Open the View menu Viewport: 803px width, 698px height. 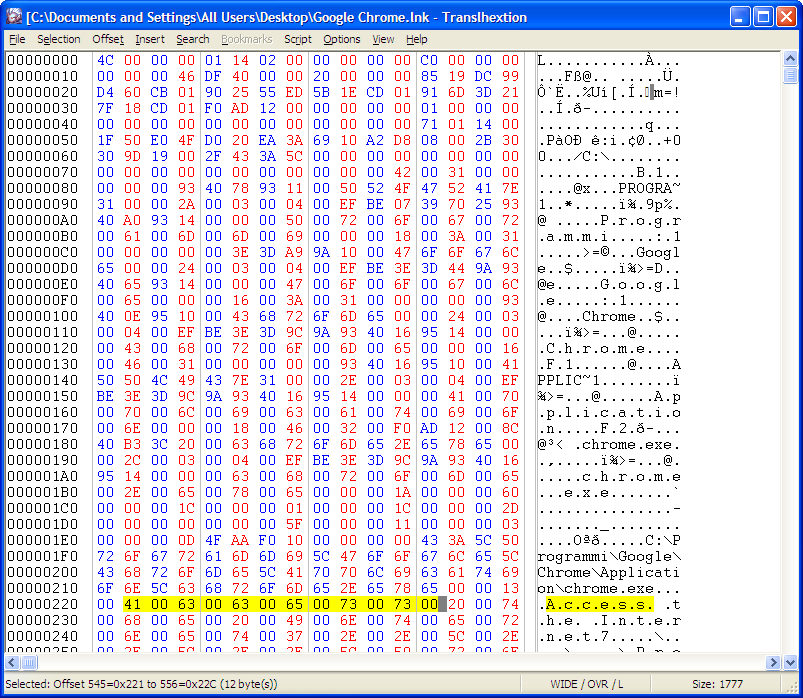(x=383, y=39)
